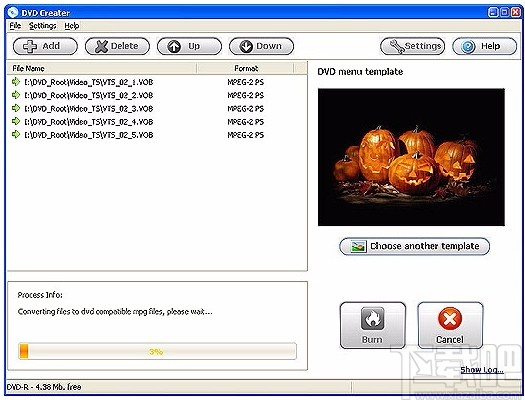Viewport: 525px width, 400px height.
Task: Move selected file Down
Action: (x=261, y=46)
